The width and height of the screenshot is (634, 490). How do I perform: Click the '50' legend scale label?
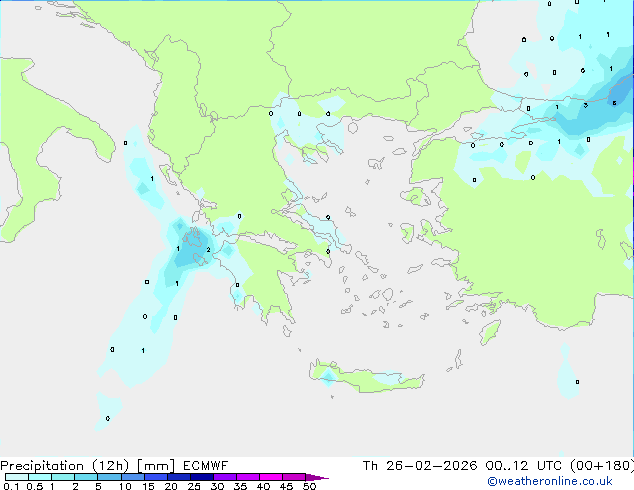click(309, 486)
